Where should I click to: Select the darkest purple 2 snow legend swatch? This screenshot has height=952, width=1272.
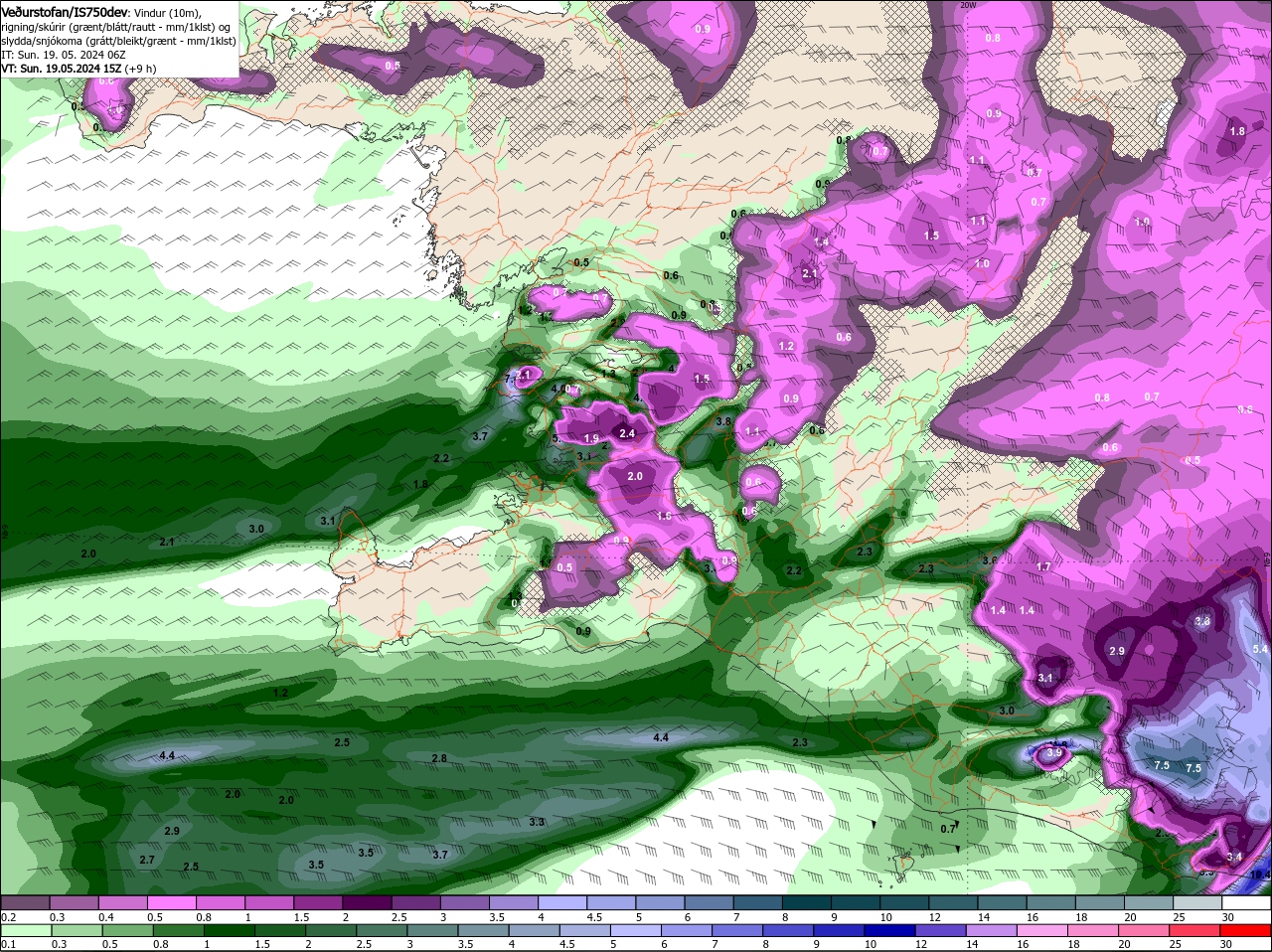367,902
